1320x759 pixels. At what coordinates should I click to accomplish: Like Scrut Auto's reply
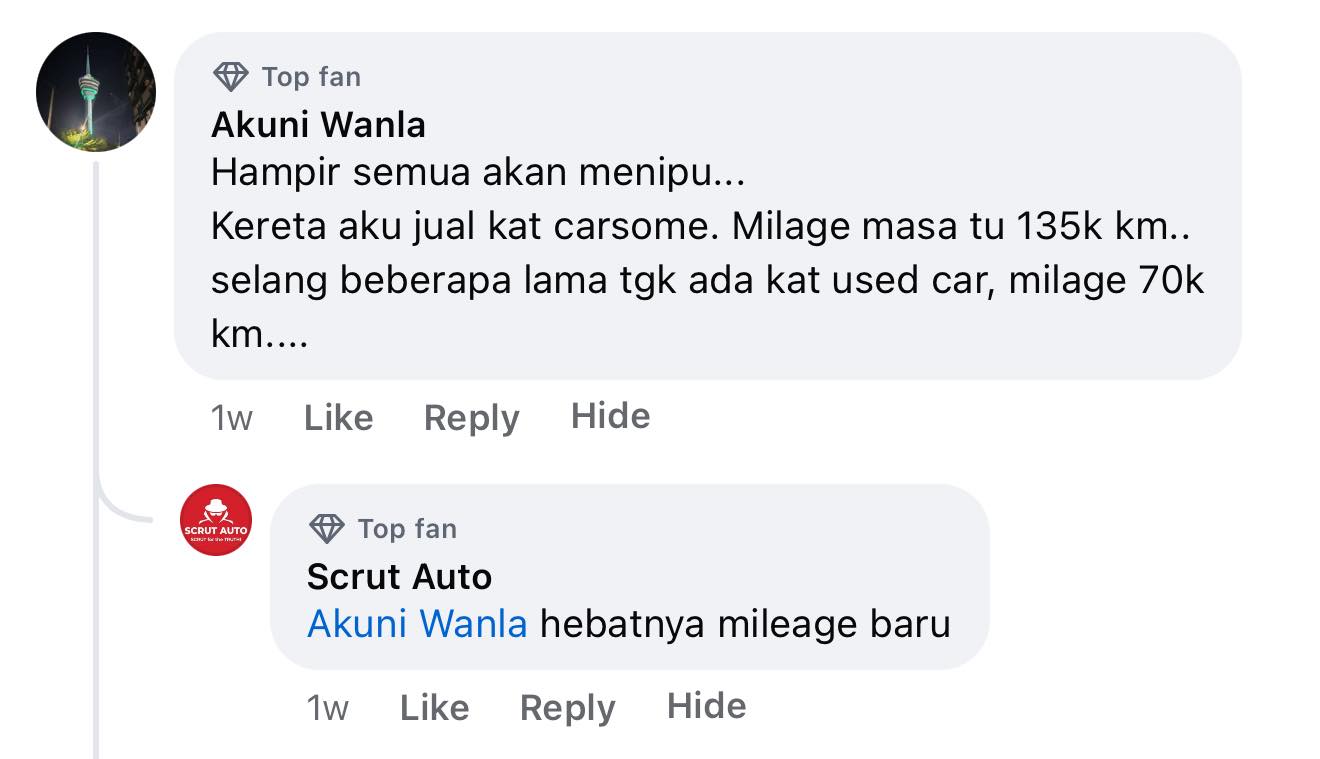[x=434, y=708]
